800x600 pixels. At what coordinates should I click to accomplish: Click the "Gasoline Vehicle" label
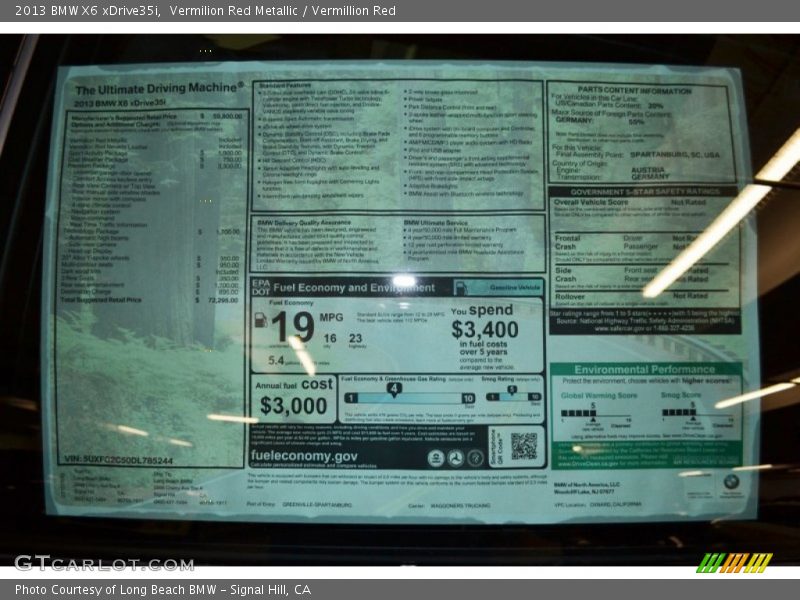pos(514,288)
